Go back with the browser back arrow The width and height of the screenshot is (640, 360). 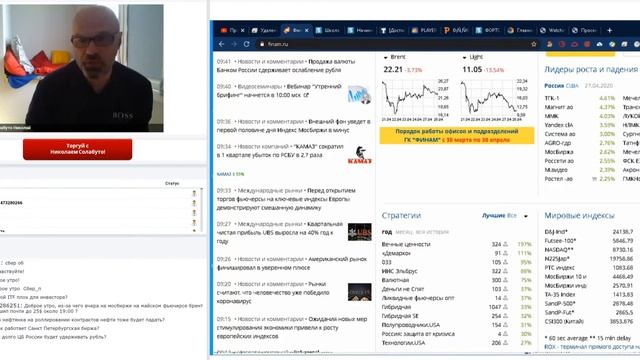[221, 44]
